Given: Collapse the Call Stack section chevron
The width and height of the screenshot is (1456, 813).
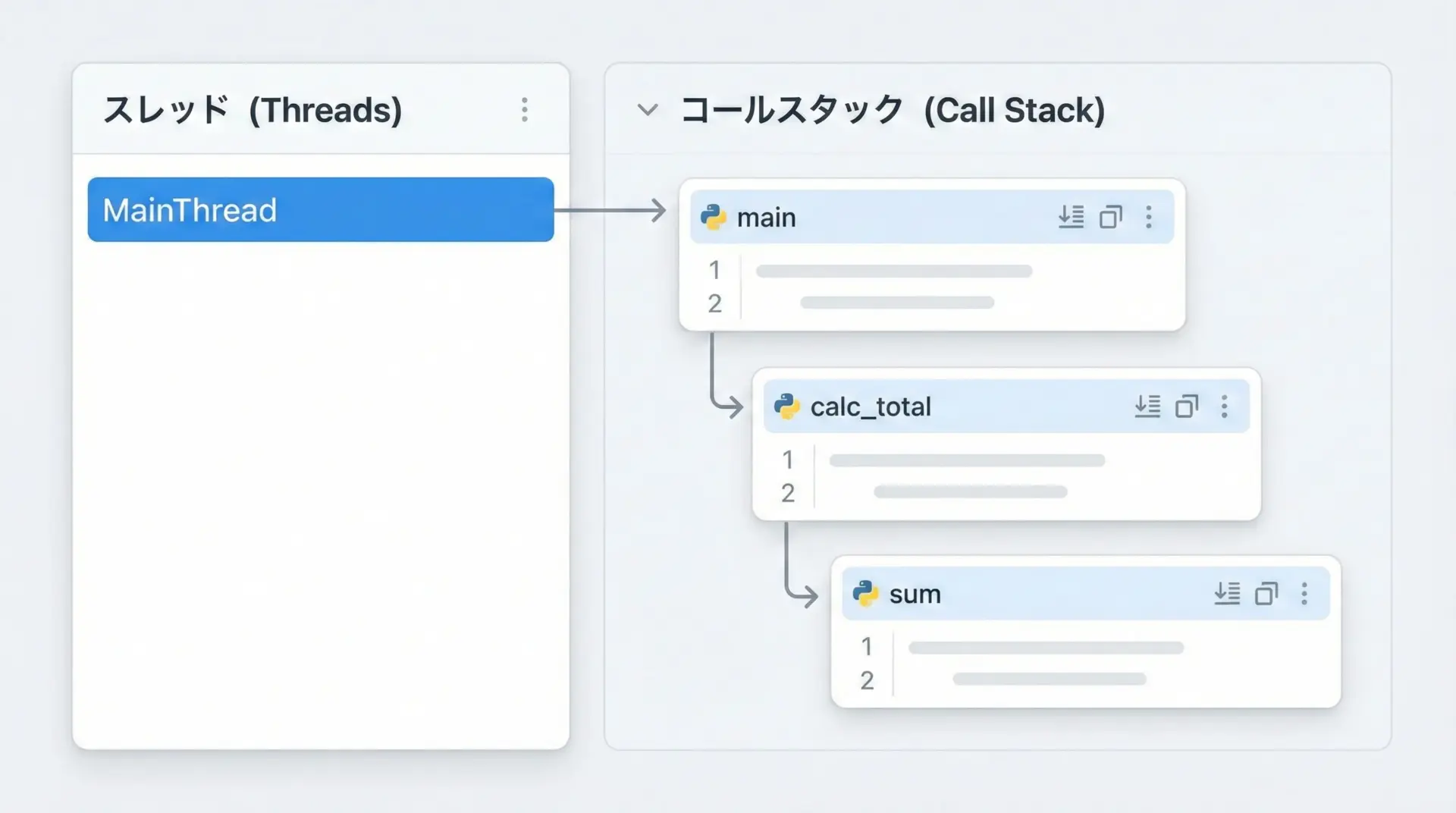Looking at the screenshot, I should (x=647, y=110).
